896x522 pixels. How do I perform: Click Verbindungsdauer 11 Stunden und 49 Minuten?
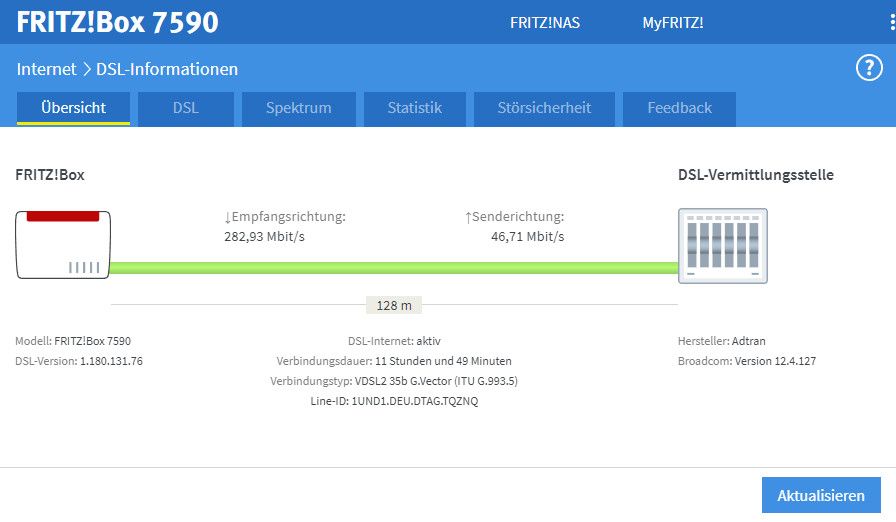tap(394, 361)
